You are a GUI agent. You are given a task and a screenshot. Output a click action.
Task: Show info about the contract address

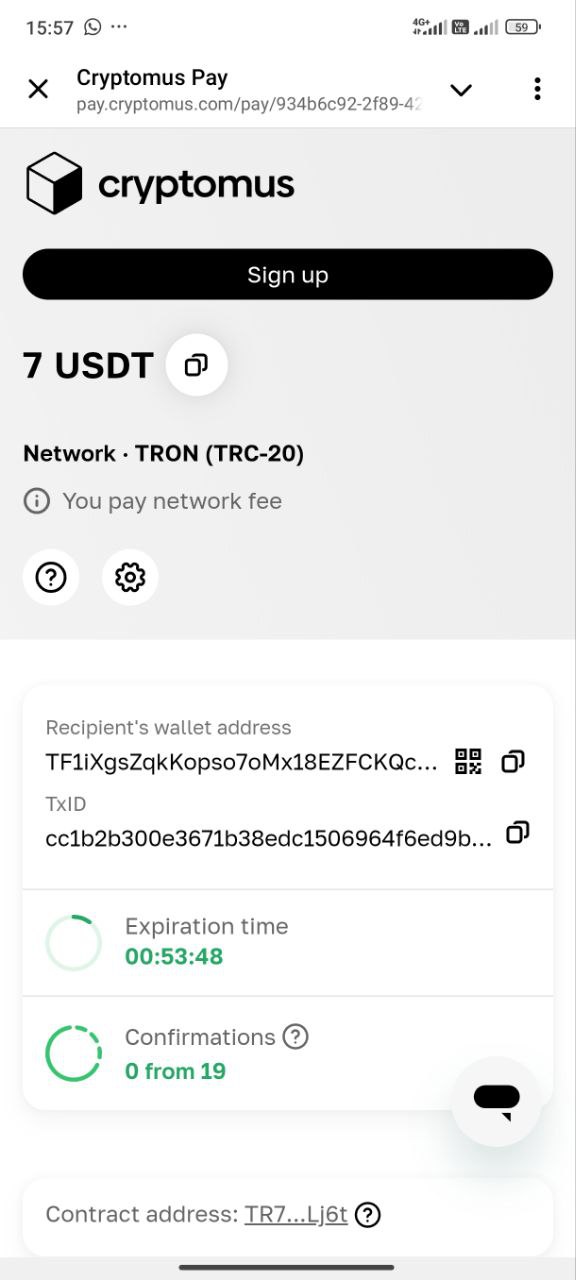pos(368,1215)
